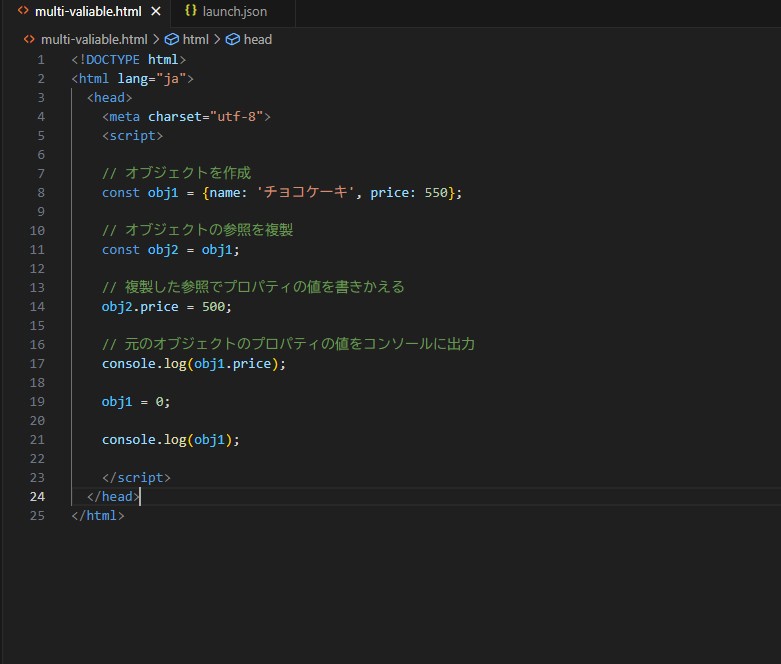Close the multi-valiable.html tab
The width and height of the screenshot is (781, 664).
pyautogui.click(x=156, y=12)
